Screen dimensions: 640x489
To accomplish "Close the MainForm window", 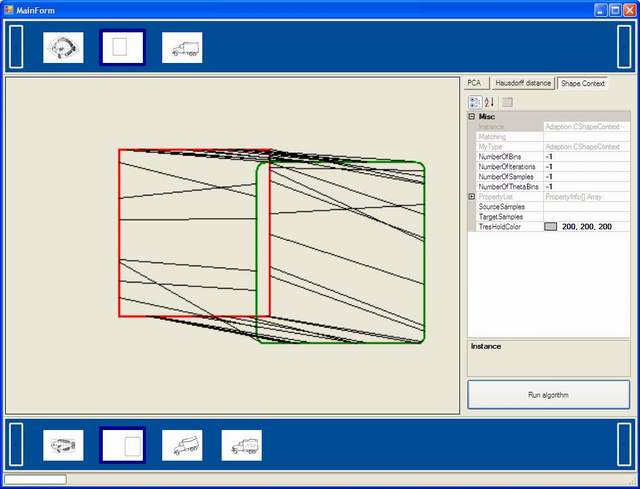I will point(630,10).
